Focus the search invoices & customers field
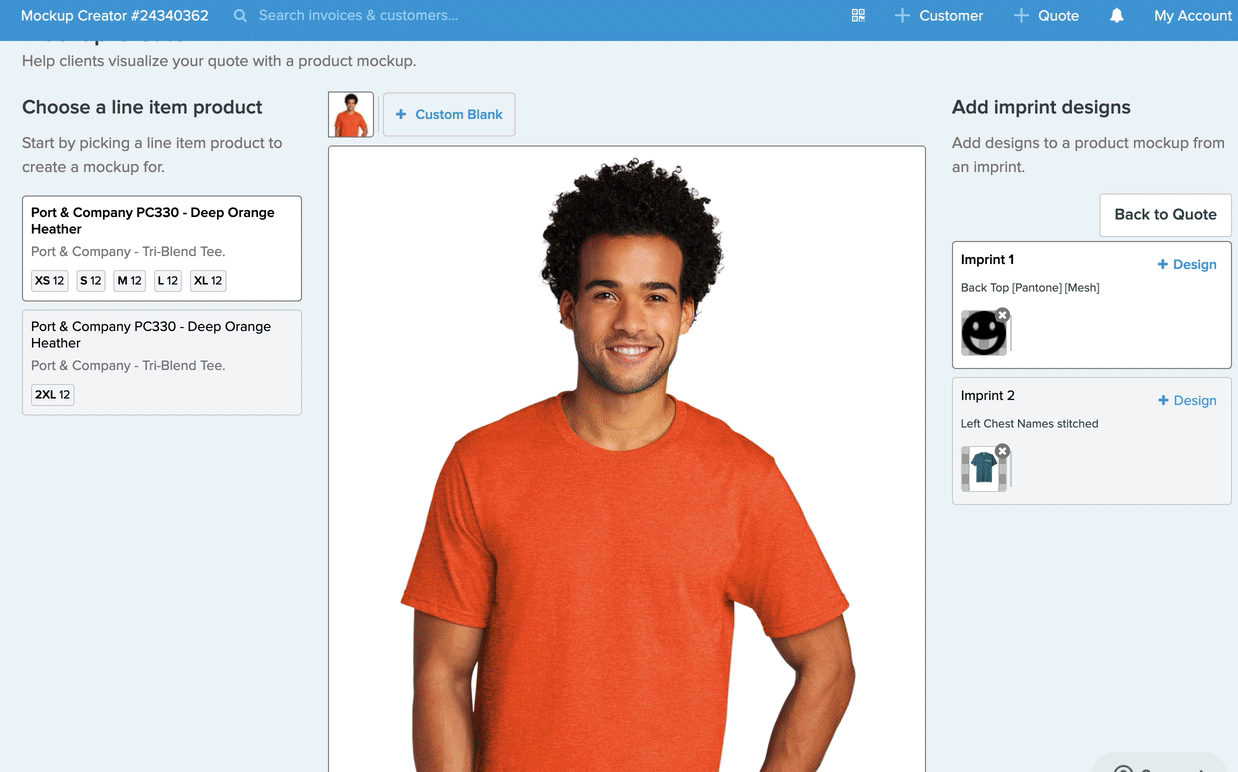The image size is (1238, 772). (x=358, y=16)
